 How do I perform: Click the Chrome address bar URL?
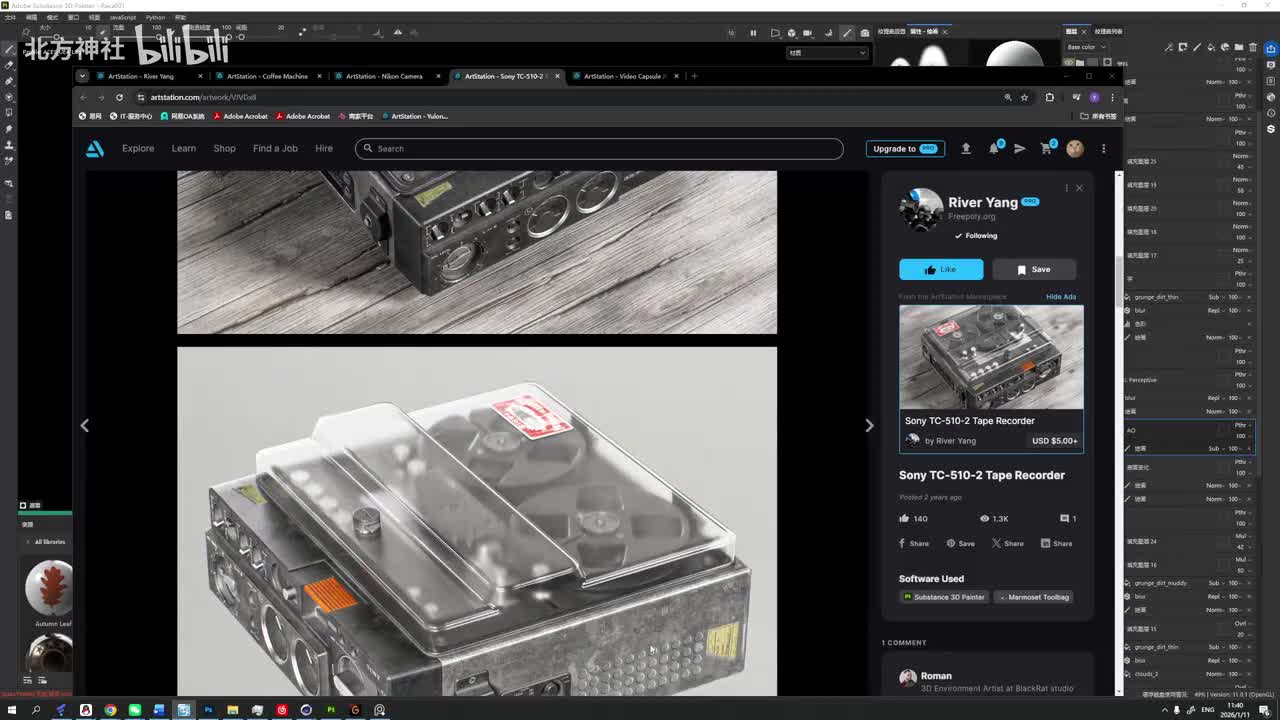[204, 97]
